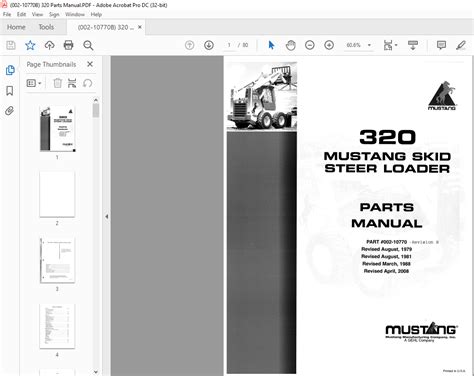Click thumbnails scrollbar down arrow
This screenshot has height=376, width=474.
96,372
